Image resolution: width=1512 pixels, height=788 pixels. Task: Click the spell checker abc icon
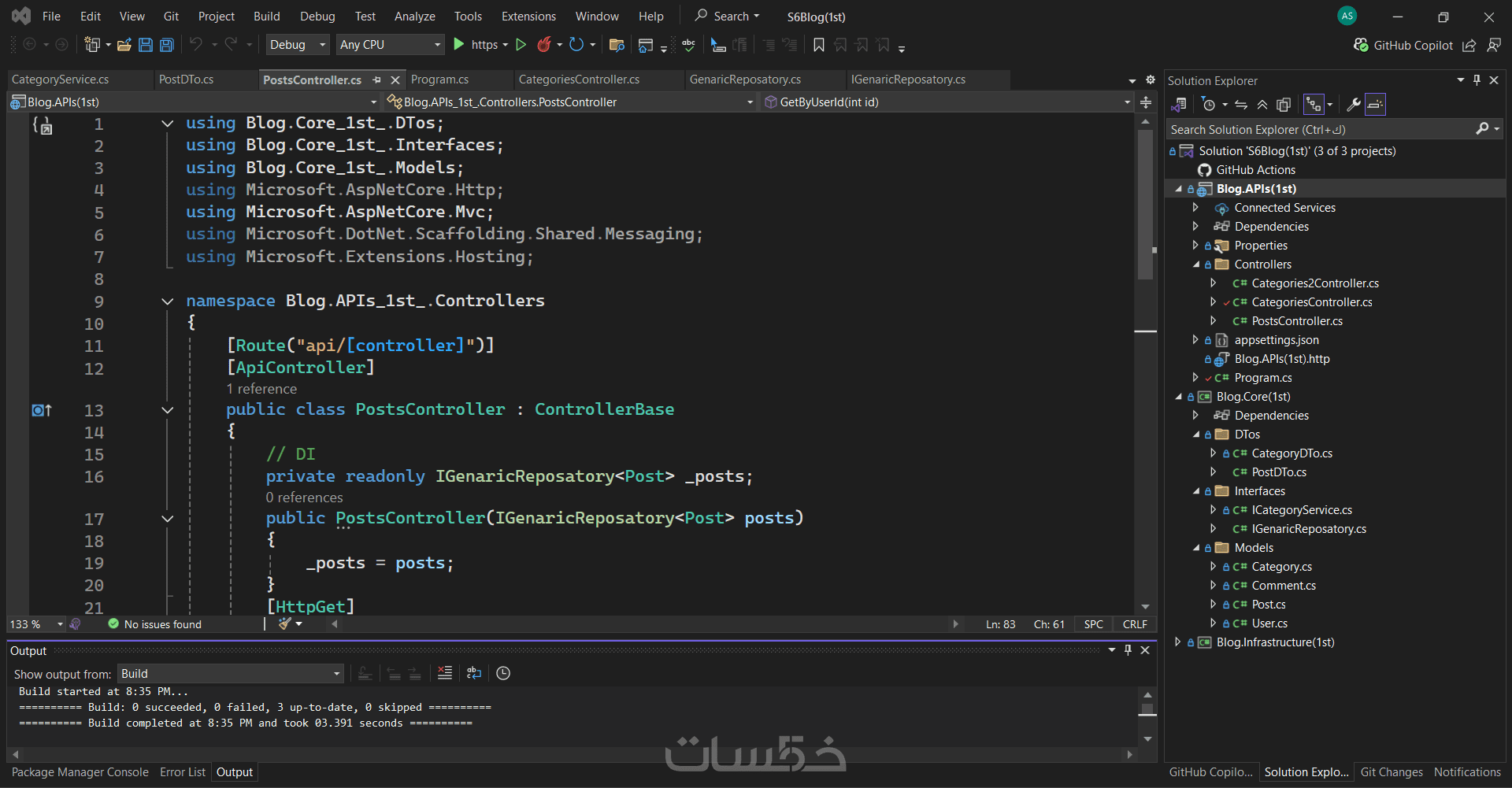coord(688,45)
